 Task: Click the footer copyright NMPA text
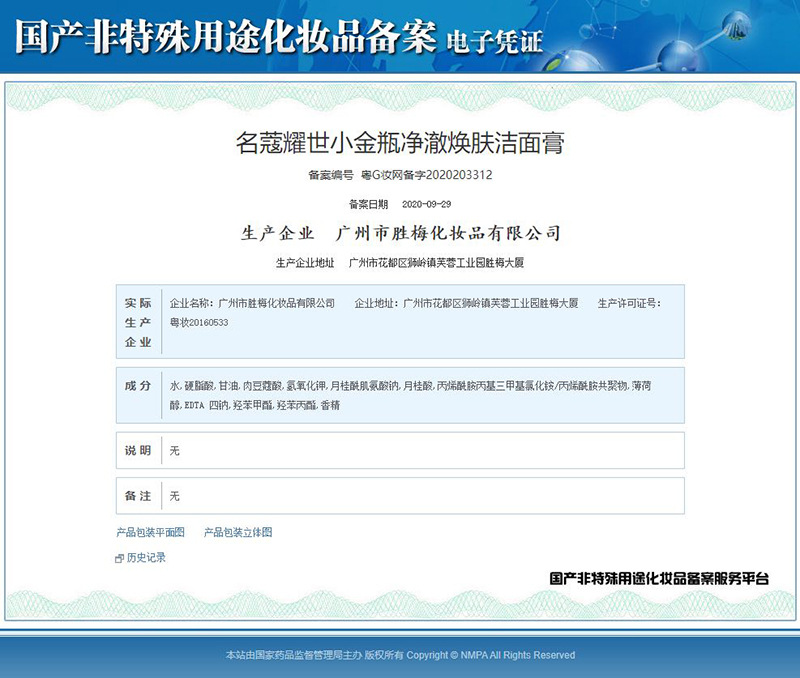click(401, 655)
